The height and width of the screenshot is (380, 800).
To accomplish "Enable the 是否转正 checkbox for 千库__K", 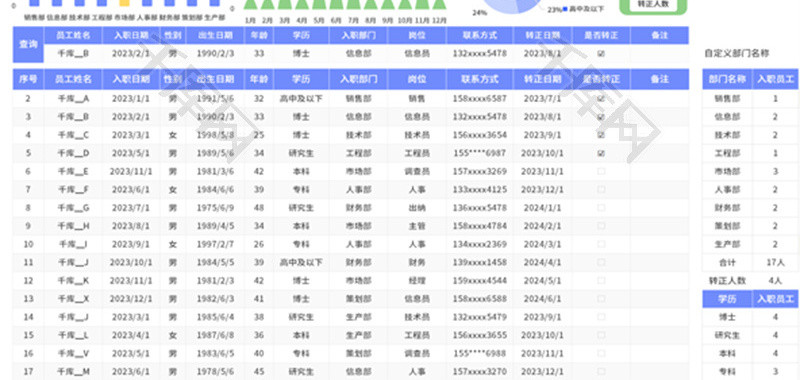I will coord(601,281).
